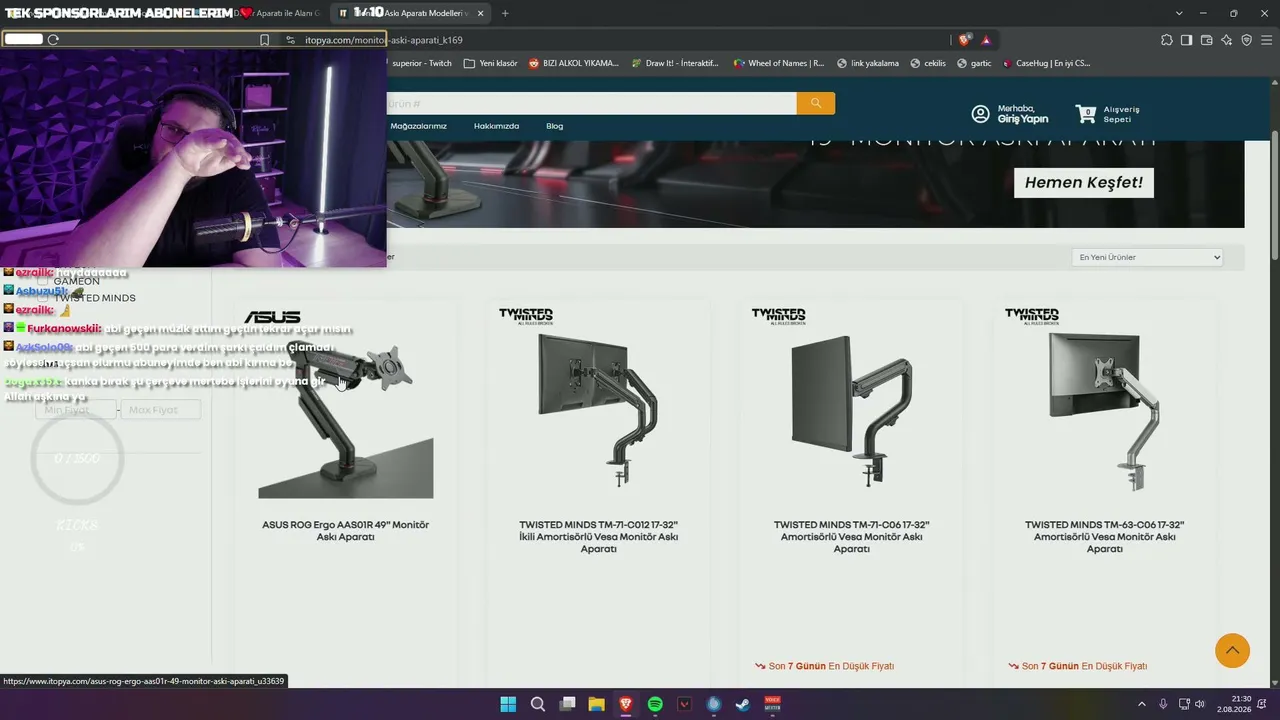
Task: Open Voicemeeter from the taskbar
Action: [772, 704]
